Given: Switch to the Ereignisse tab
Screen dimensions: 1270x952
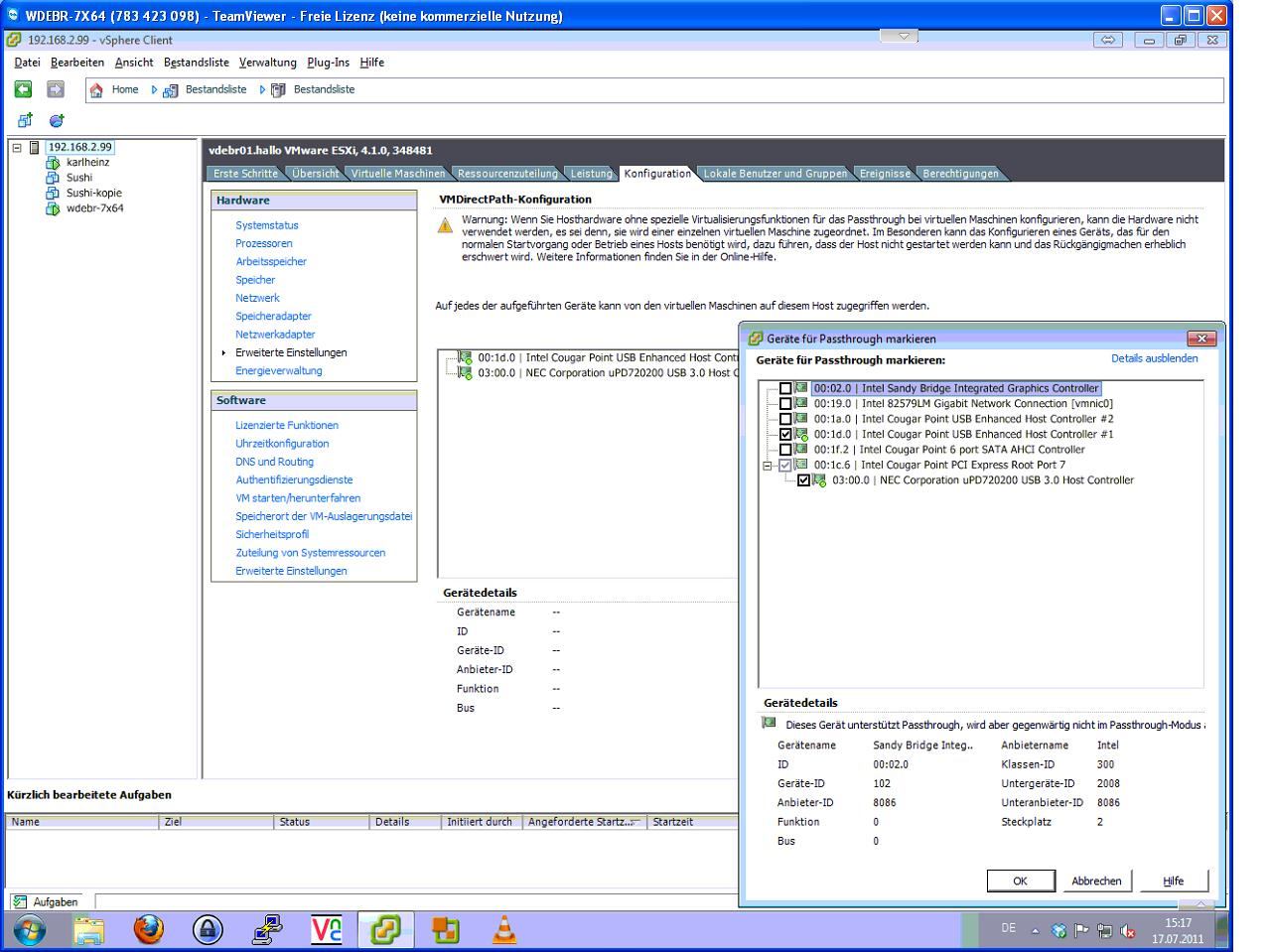Looking at the screenshot, I should pos(885,174).
